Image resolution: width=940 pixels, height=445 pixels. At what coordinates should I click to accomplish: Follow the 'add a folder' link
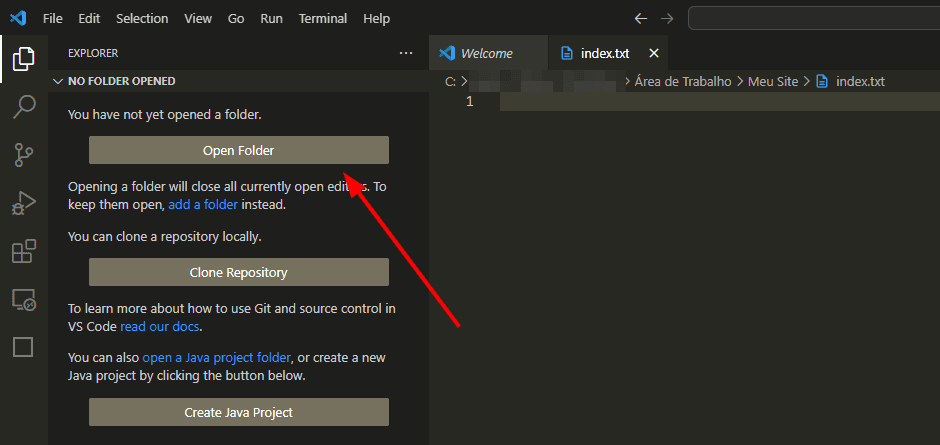click(203, 204)
